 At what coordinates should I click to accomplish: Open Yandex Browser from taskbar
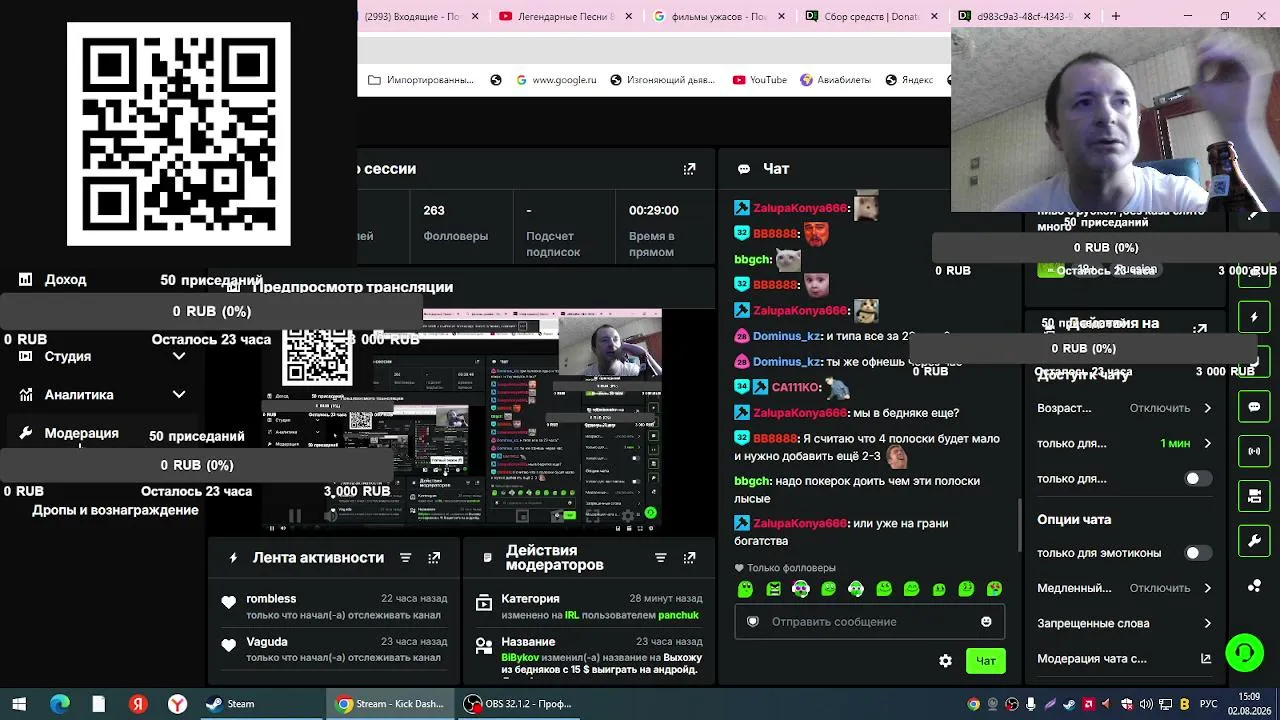click(177, 704)
